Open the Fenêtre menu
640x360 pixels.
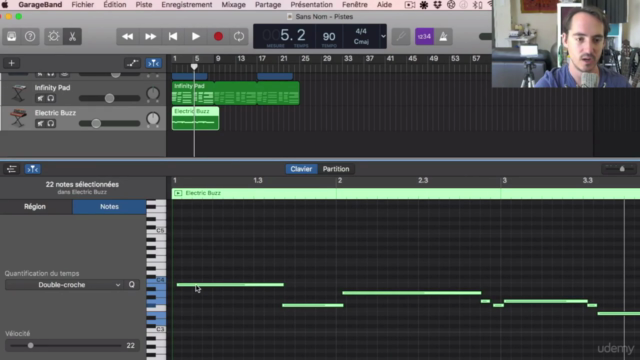click(x=355, y=5)
